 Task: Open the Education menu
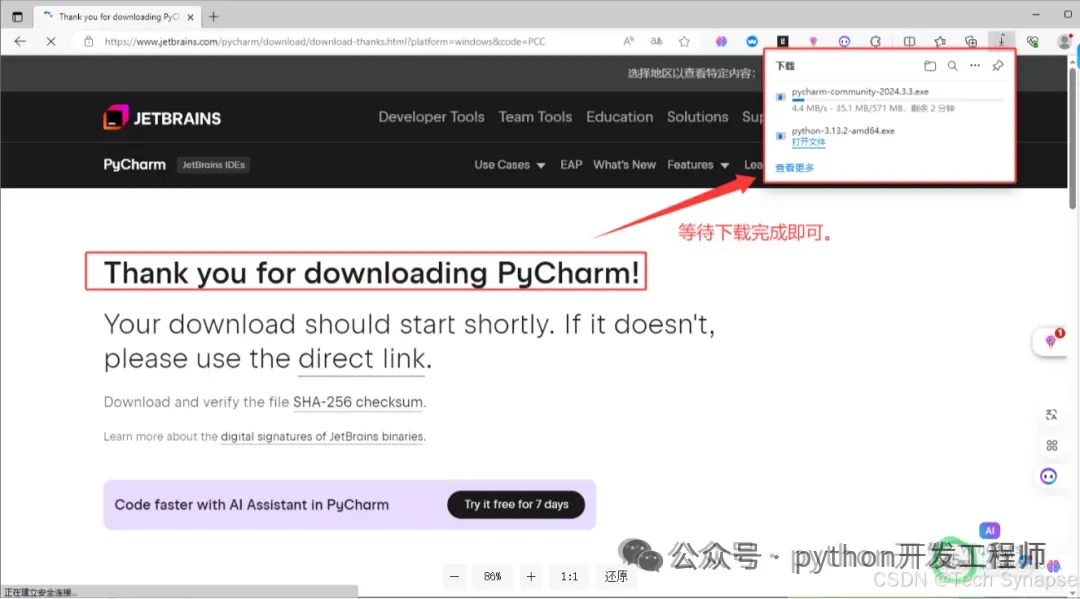pyautogui.click(x=619, y=117)
